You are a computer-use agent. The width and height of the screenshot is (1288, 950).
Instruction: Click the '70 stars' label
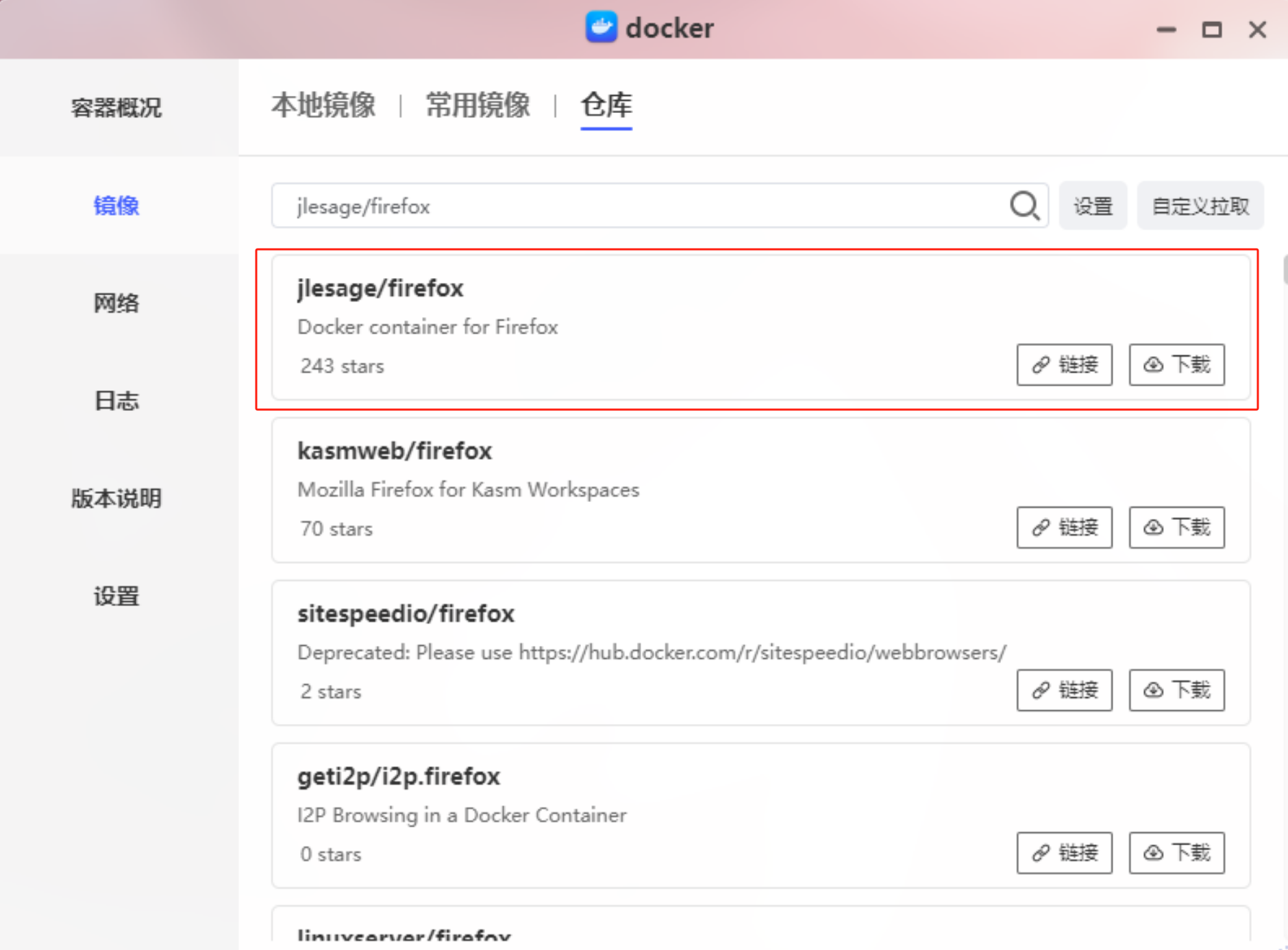336,529
